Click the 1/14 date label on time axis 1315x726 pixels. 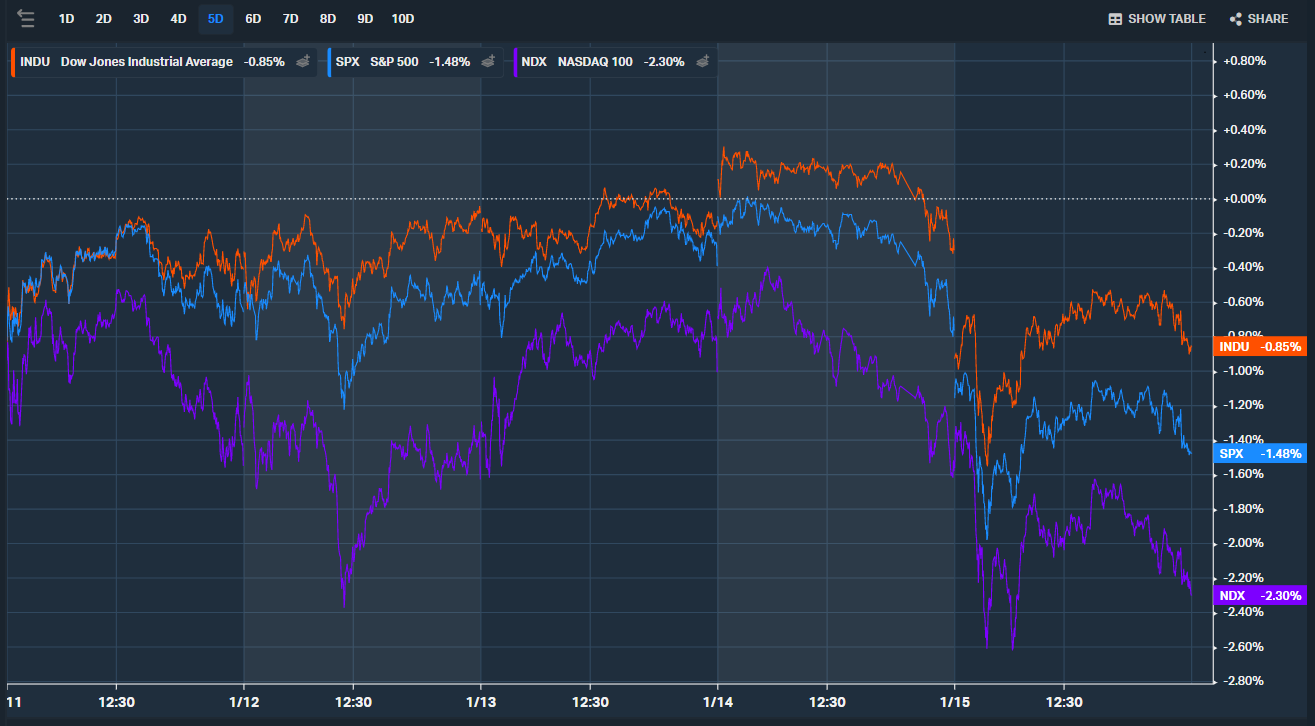(718, 701)
